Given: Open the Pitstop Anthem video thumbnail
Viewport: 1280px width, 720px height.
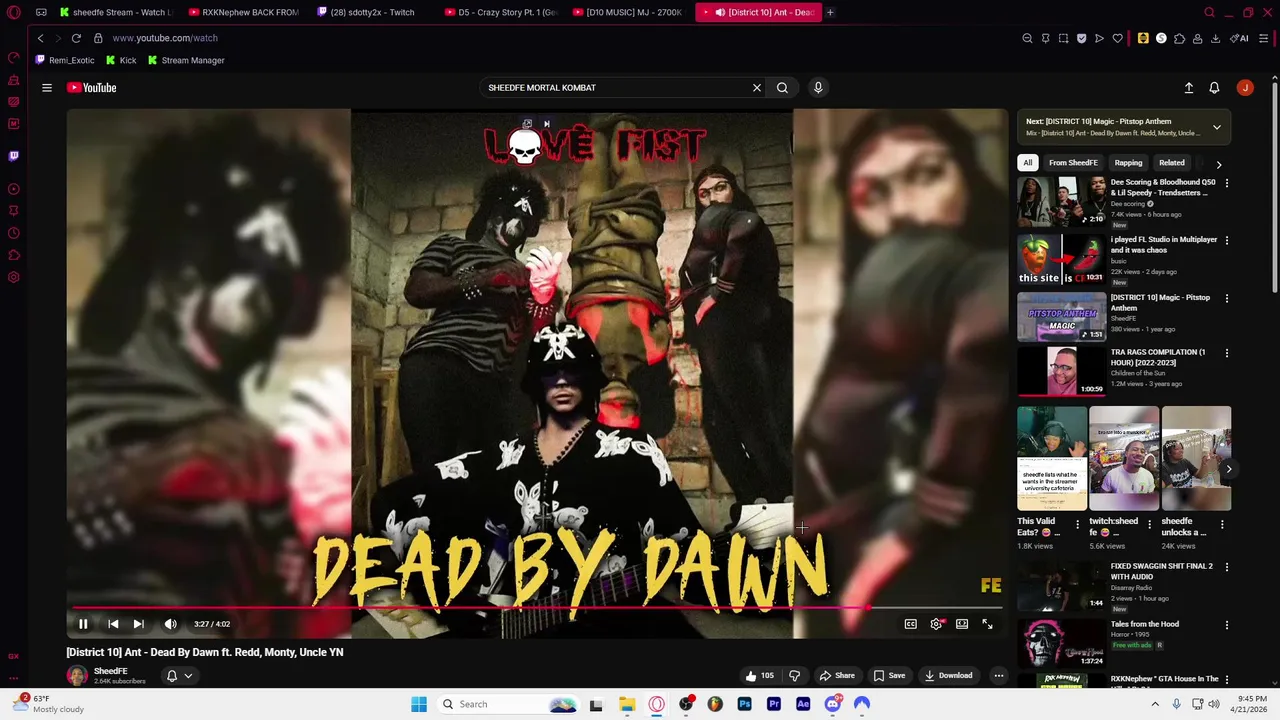Looking at the screenshot, I should coord(1062,318).
